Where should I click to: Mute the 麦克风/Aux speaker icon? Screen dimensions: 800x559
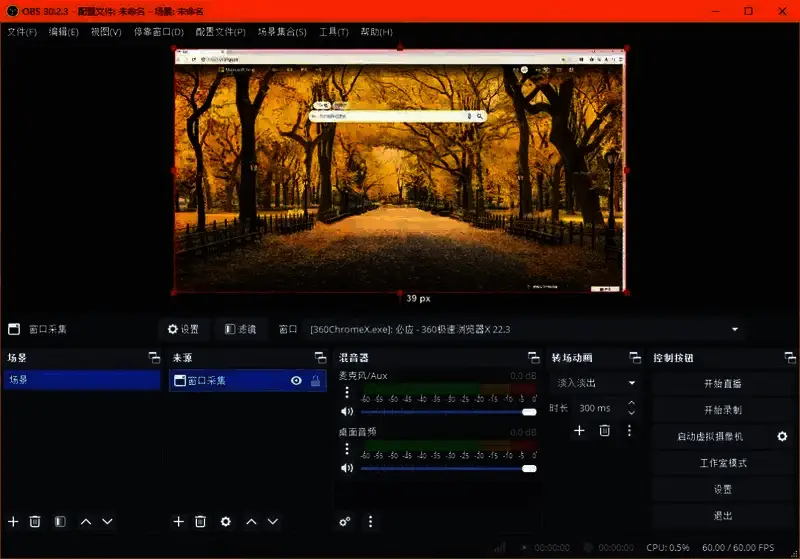[x=347, y=411]
